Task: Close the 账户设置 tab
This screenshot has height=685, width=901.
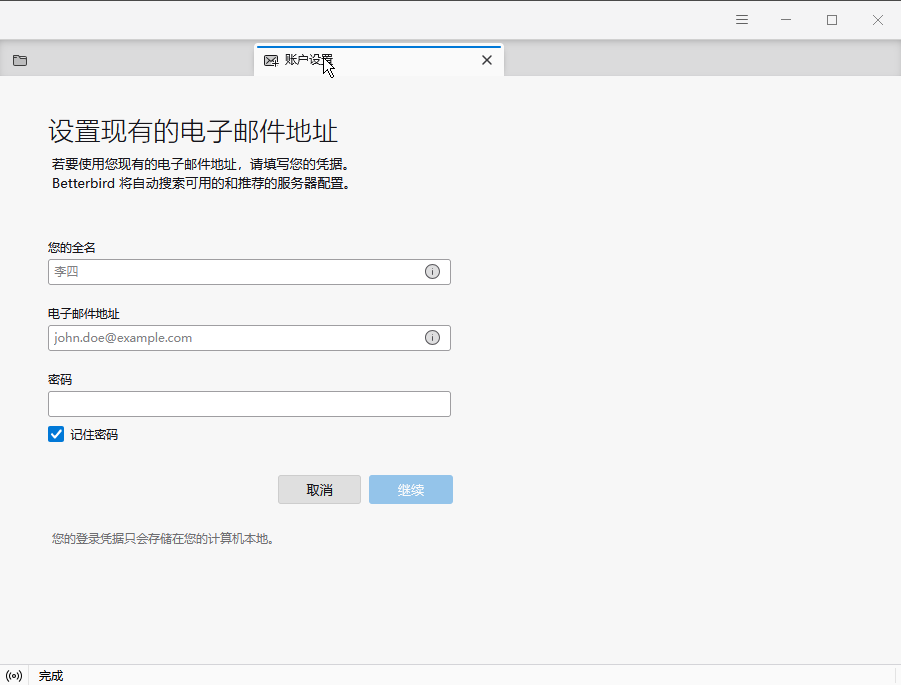Action: 487,60
